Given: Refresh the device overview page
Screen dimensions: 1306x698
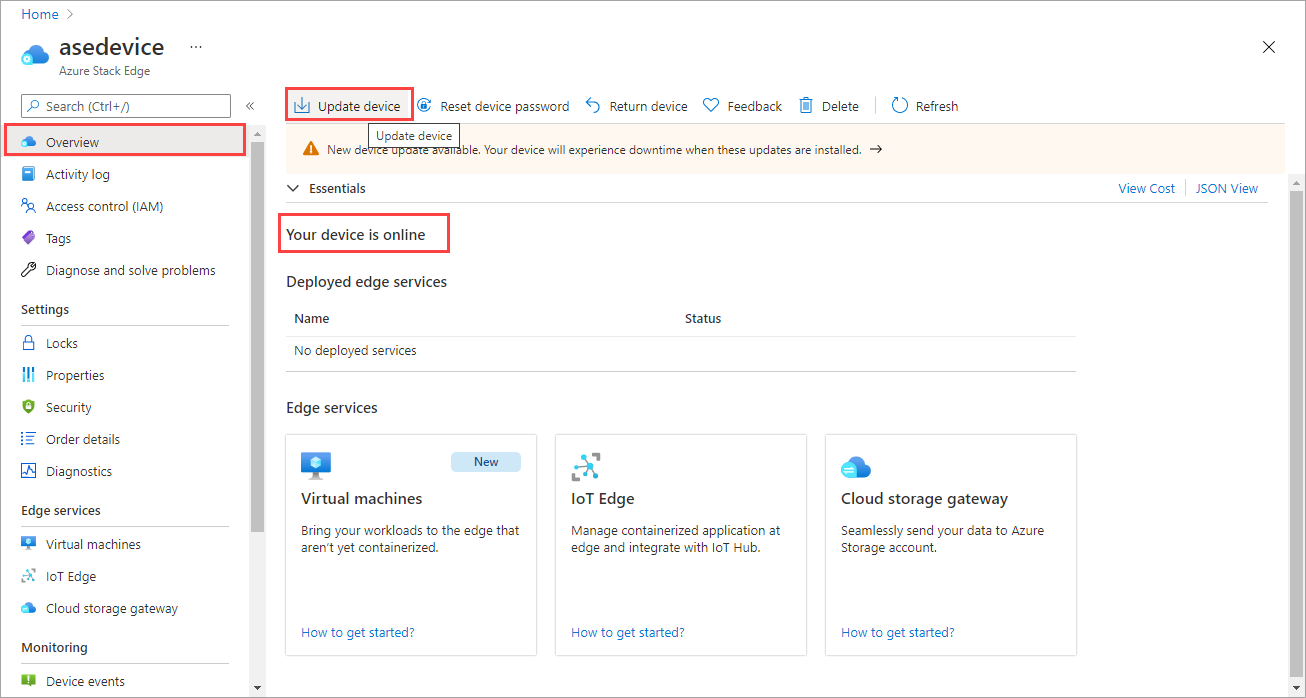Looking at the screenshot, I should 924,105.
